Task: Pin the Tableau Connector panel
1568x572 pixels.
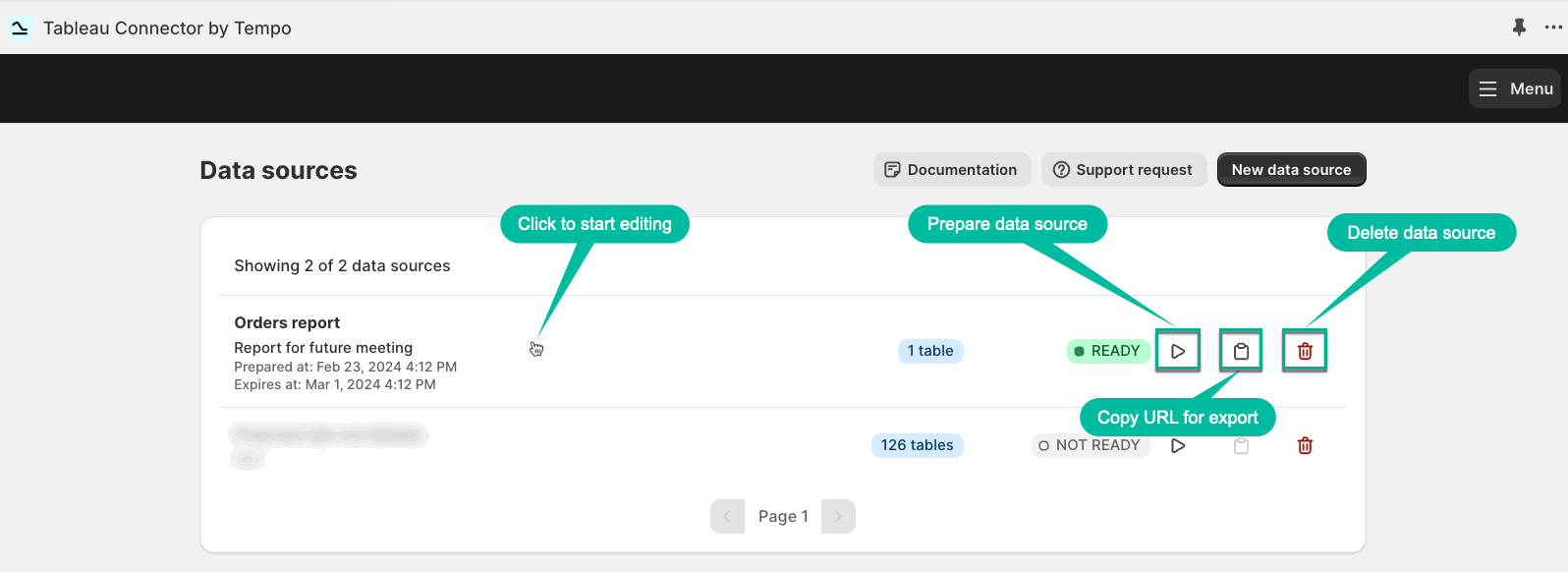Action: click(1519, 28)
